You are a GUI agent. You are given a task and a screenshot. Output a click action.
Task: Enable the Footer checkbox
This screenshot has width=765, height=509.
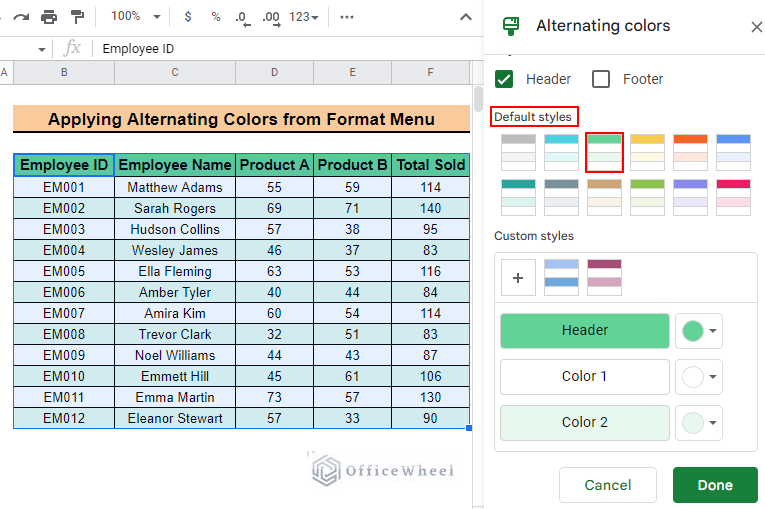(x=601, y=79)
